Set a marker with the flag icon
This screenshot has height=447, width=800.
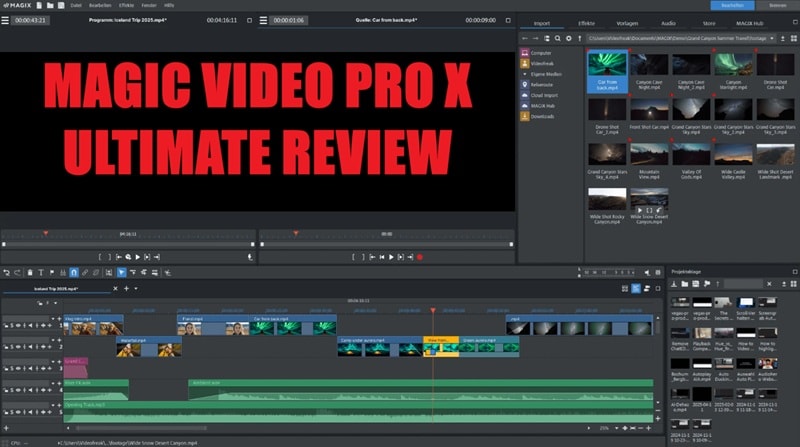[x=52, y=272]
